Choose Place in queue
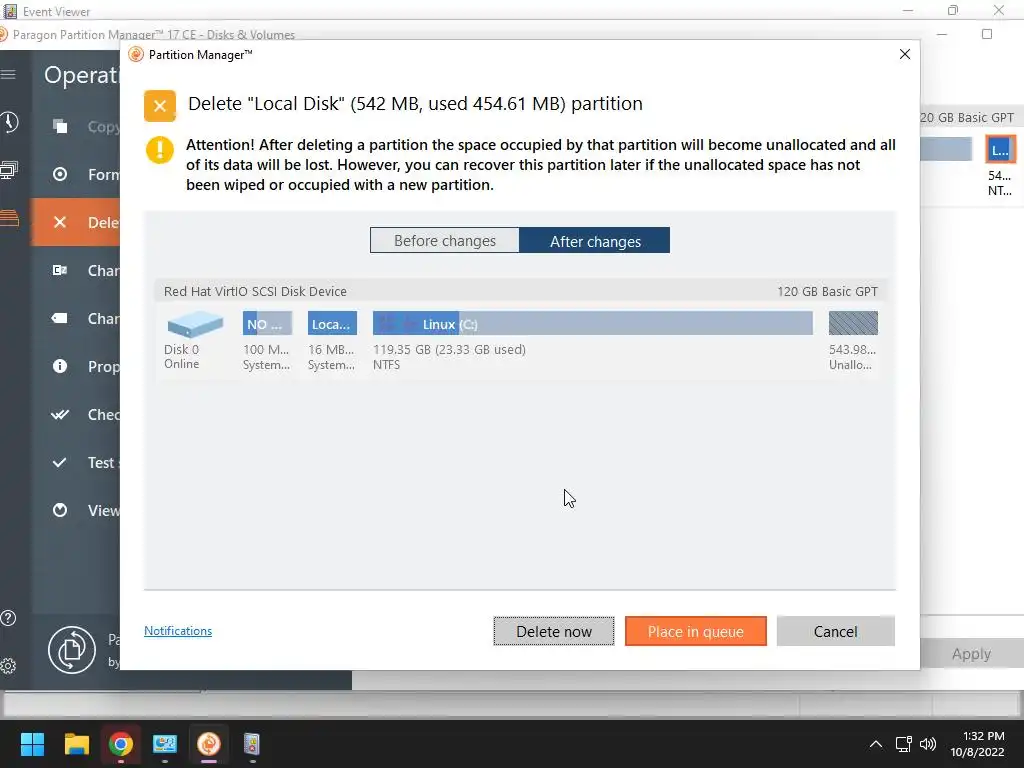 [x=696, y=631]
